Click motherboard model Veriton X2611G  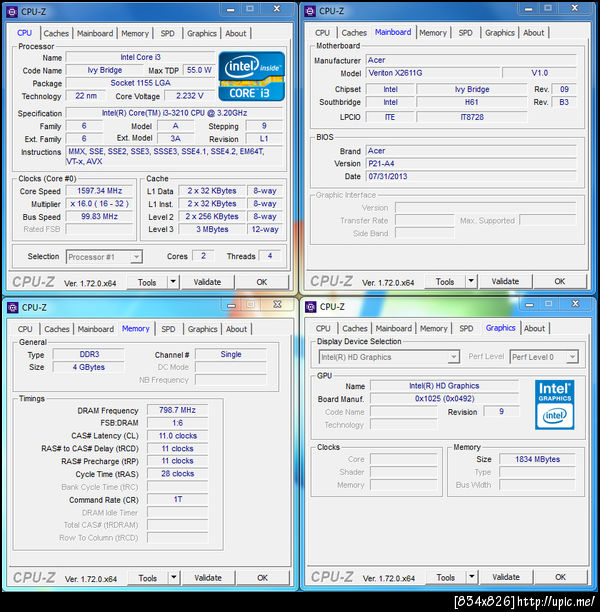pos(433,73)
